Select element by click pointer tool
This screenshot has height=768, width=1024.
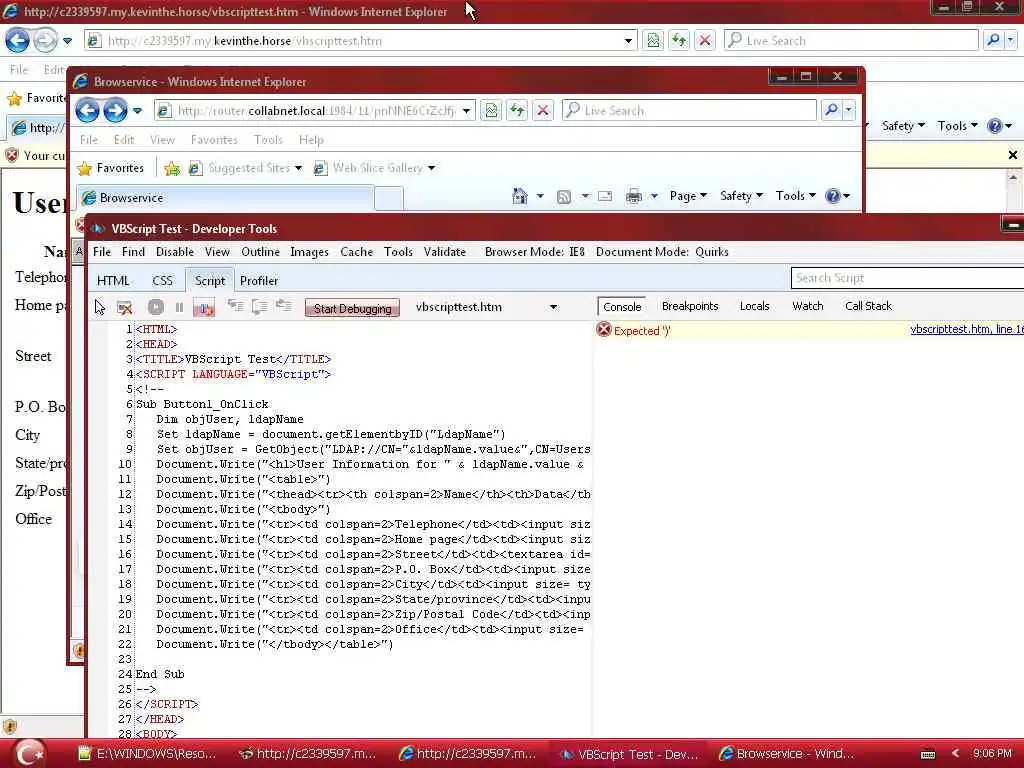coord(100,307)
